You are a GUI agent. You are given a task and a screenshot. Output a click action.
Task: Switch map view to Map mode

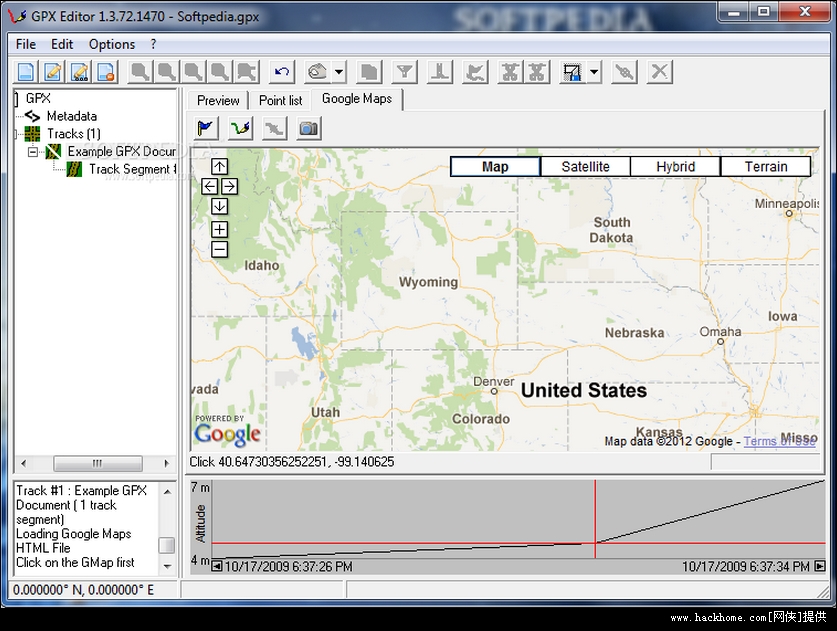click(495, 167)
